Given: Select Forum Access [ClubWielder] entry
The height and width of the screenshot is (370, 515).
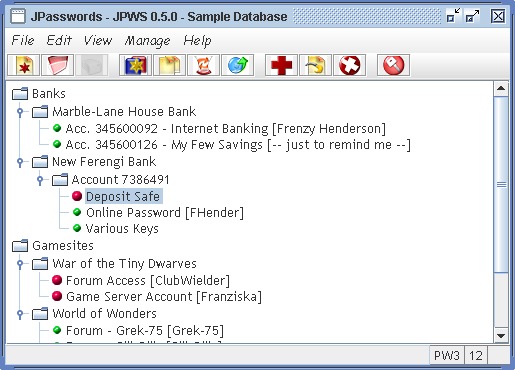Looking at the screenshot, I should click(x=148, y=280).
